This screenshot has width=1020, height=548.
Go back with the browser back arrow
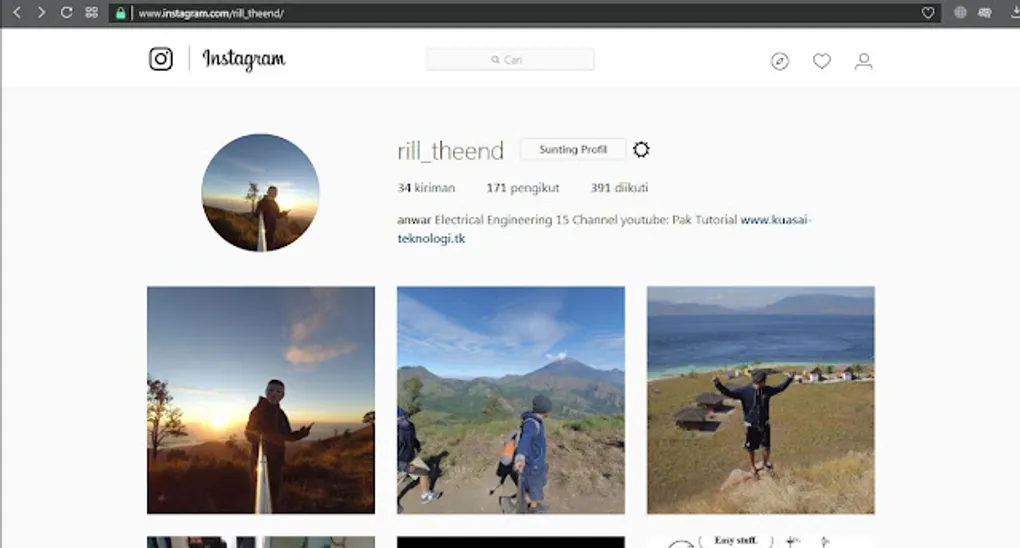(17, 12)
